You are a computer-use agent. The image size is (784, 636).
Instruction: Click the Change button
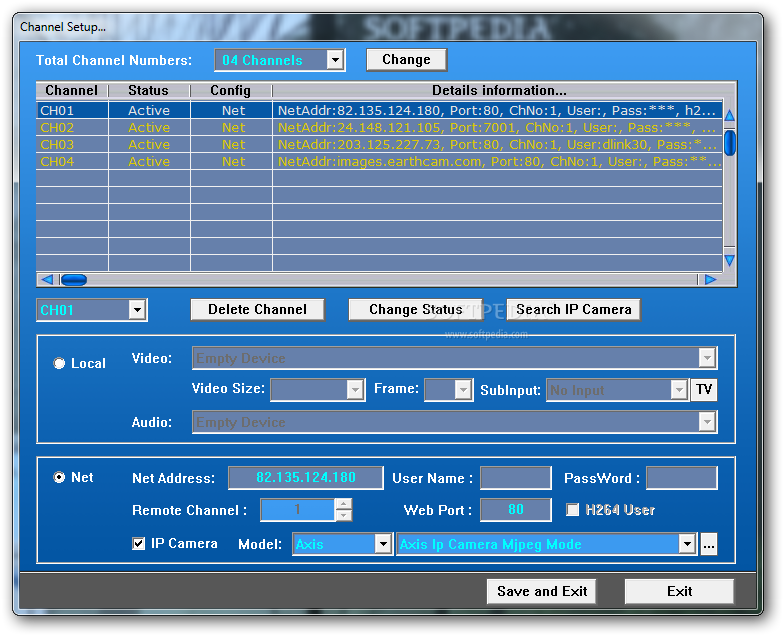click(x=406, y=60)
